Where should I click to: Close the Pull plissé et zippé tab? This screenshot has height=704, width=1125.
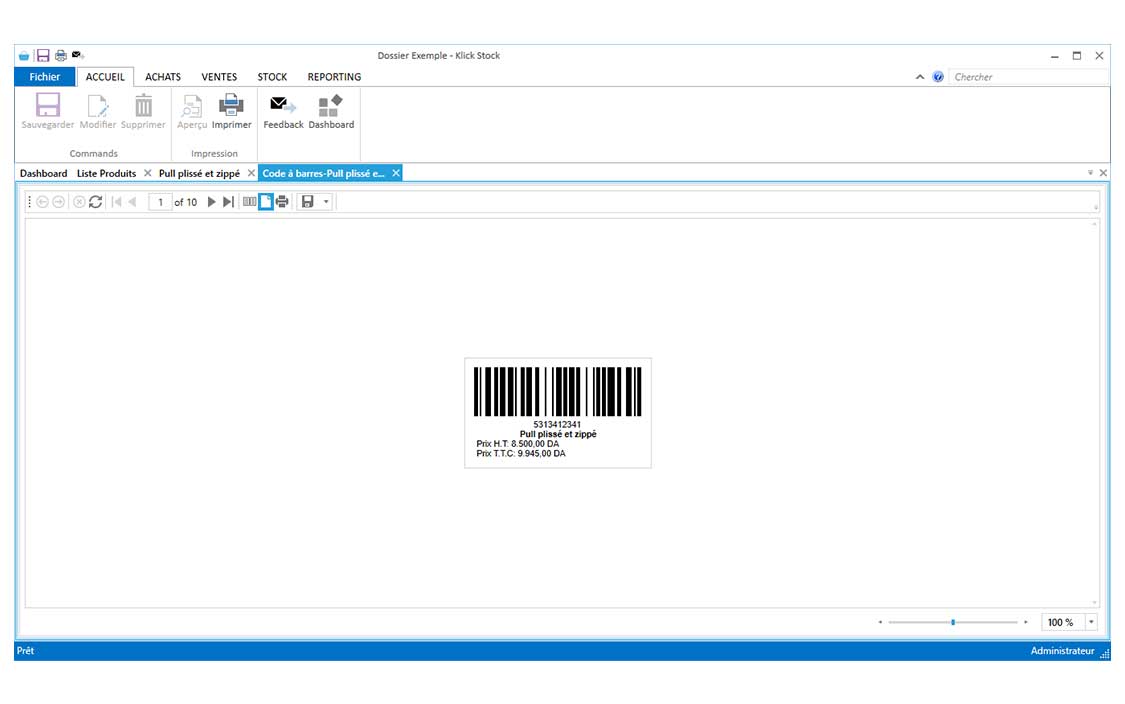click(x=251, y=173)
